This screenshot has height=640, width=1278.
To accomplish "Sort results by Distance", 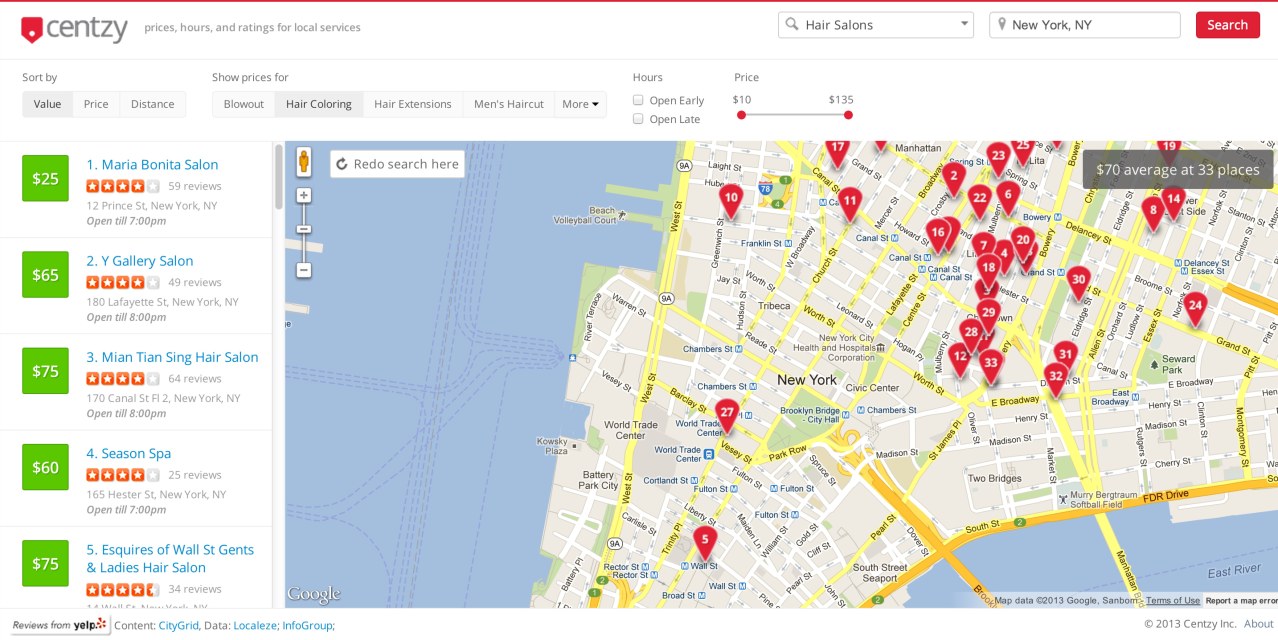I will point(152,104).
